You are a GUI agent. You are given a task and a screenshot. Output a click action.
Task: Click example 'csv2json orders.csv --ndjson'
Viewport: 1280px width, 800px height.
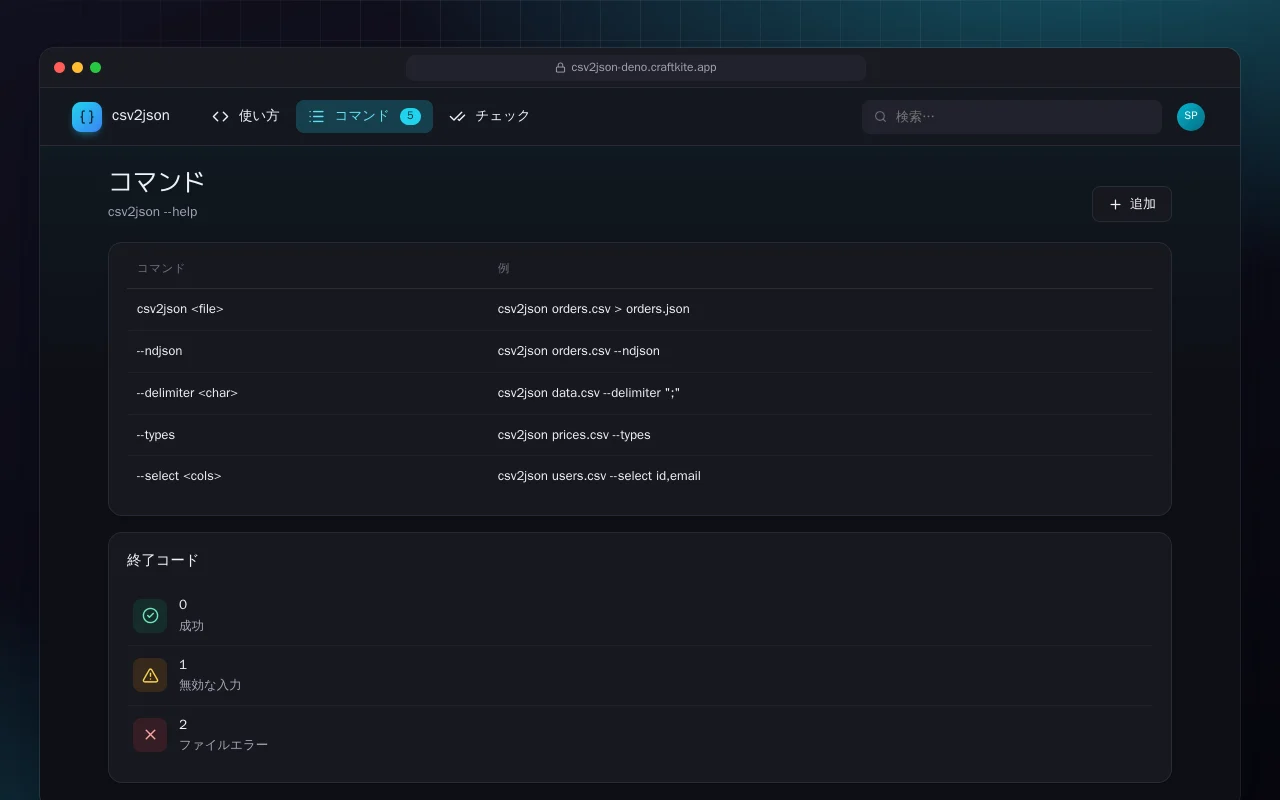click(x=579, y=351)
